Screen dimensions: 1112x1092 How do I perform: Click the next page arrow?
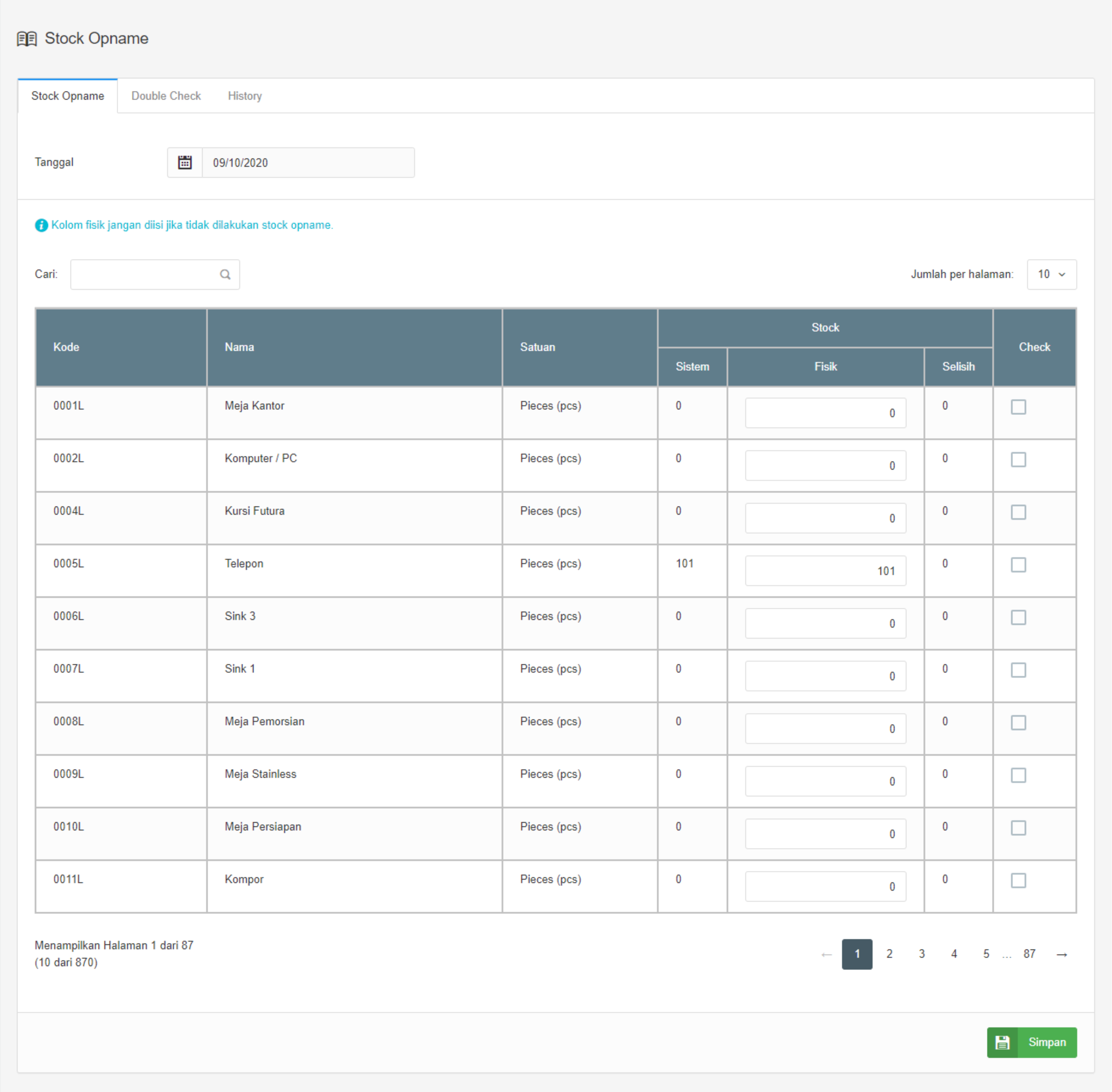click(1061, 954)
